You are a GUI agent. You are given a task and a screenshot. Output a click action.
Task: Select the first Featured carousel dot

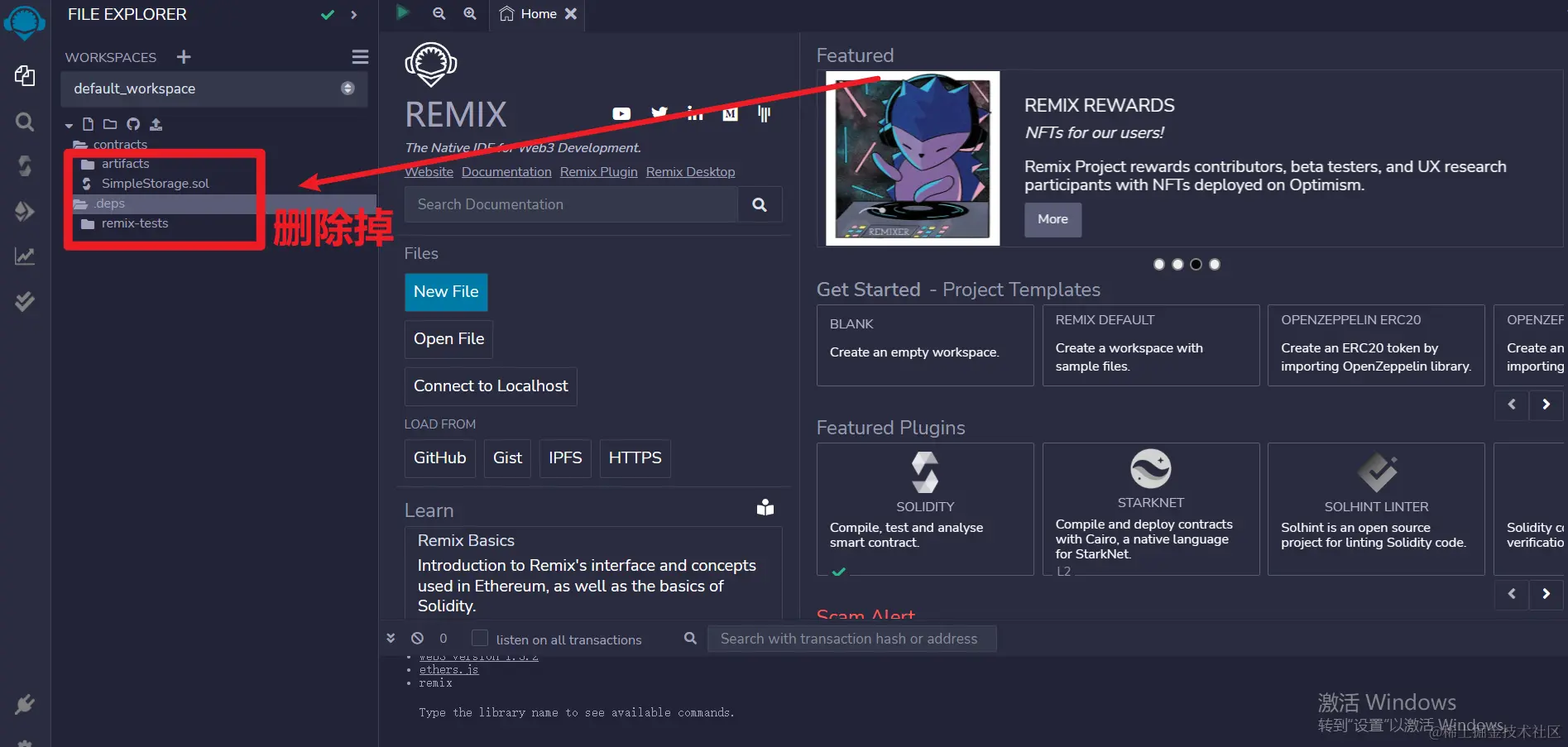(1158, 264)
